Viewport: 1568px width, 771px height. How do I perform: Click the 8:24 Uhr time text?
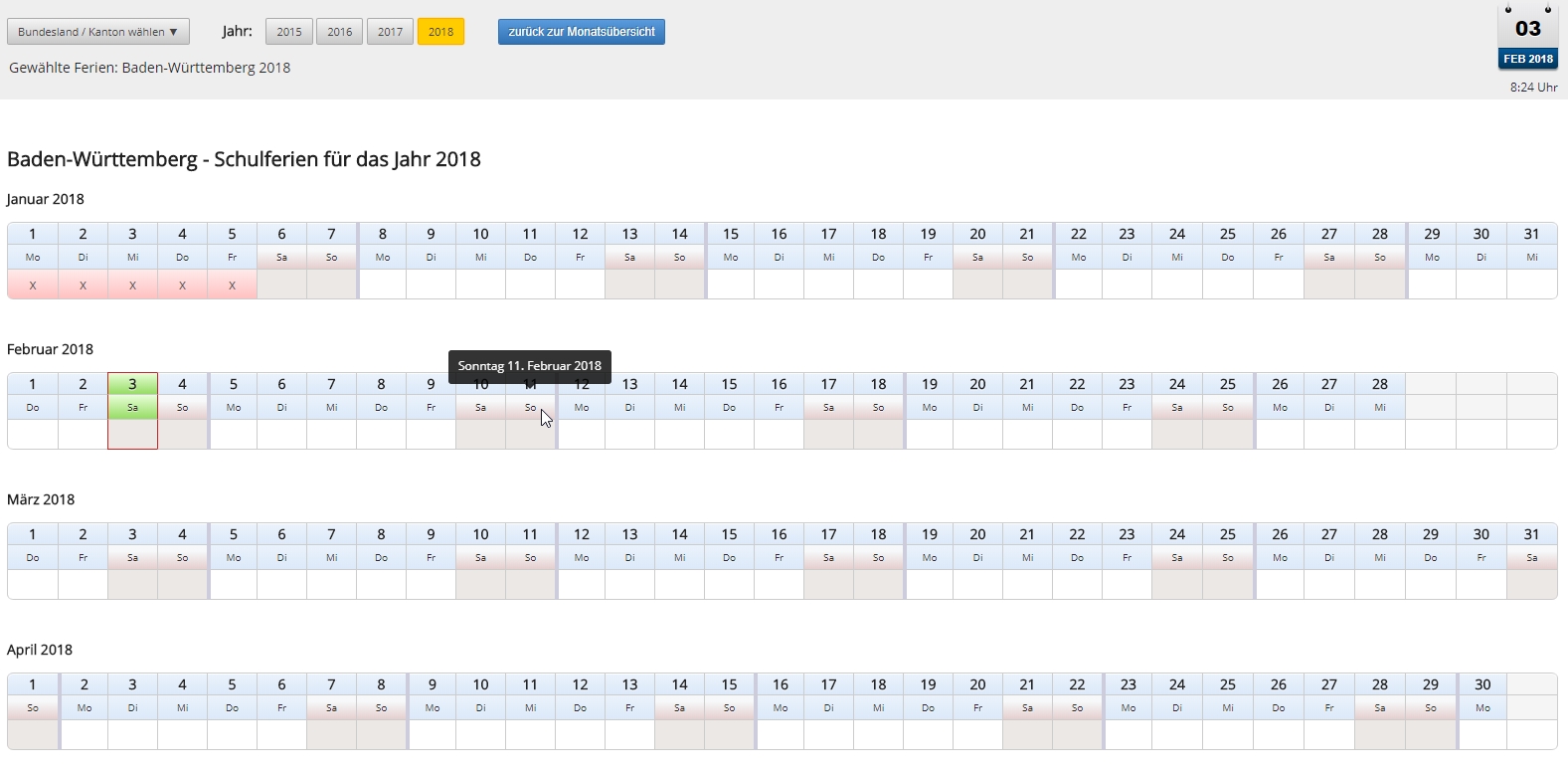(x=1533, y=88)
